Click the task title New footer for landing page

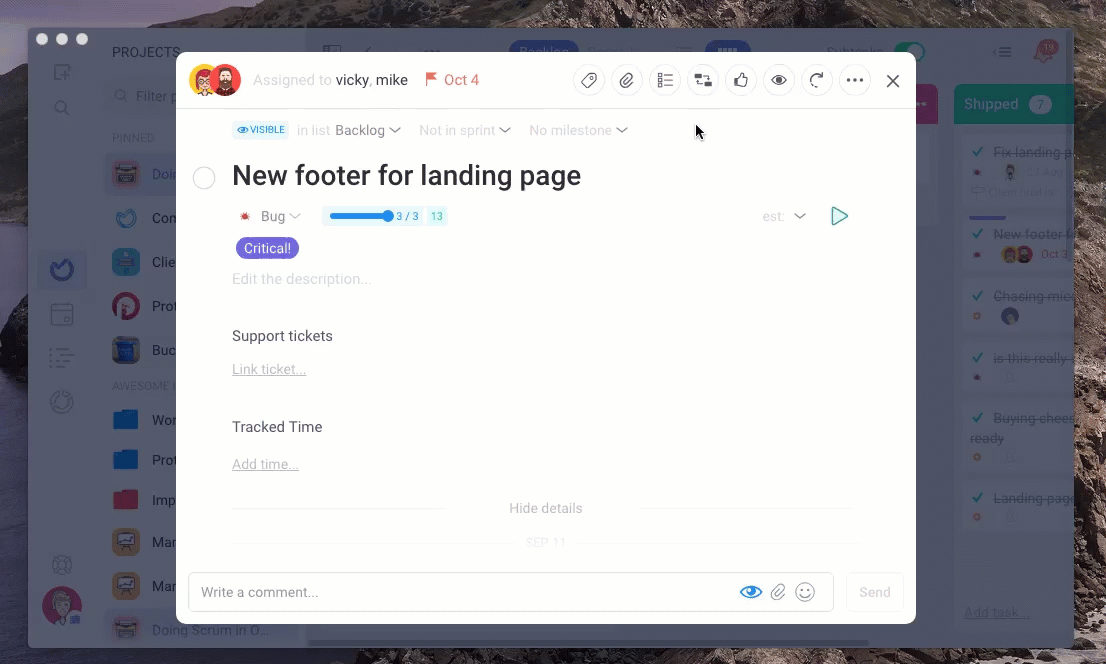click(x=406, y=176)
